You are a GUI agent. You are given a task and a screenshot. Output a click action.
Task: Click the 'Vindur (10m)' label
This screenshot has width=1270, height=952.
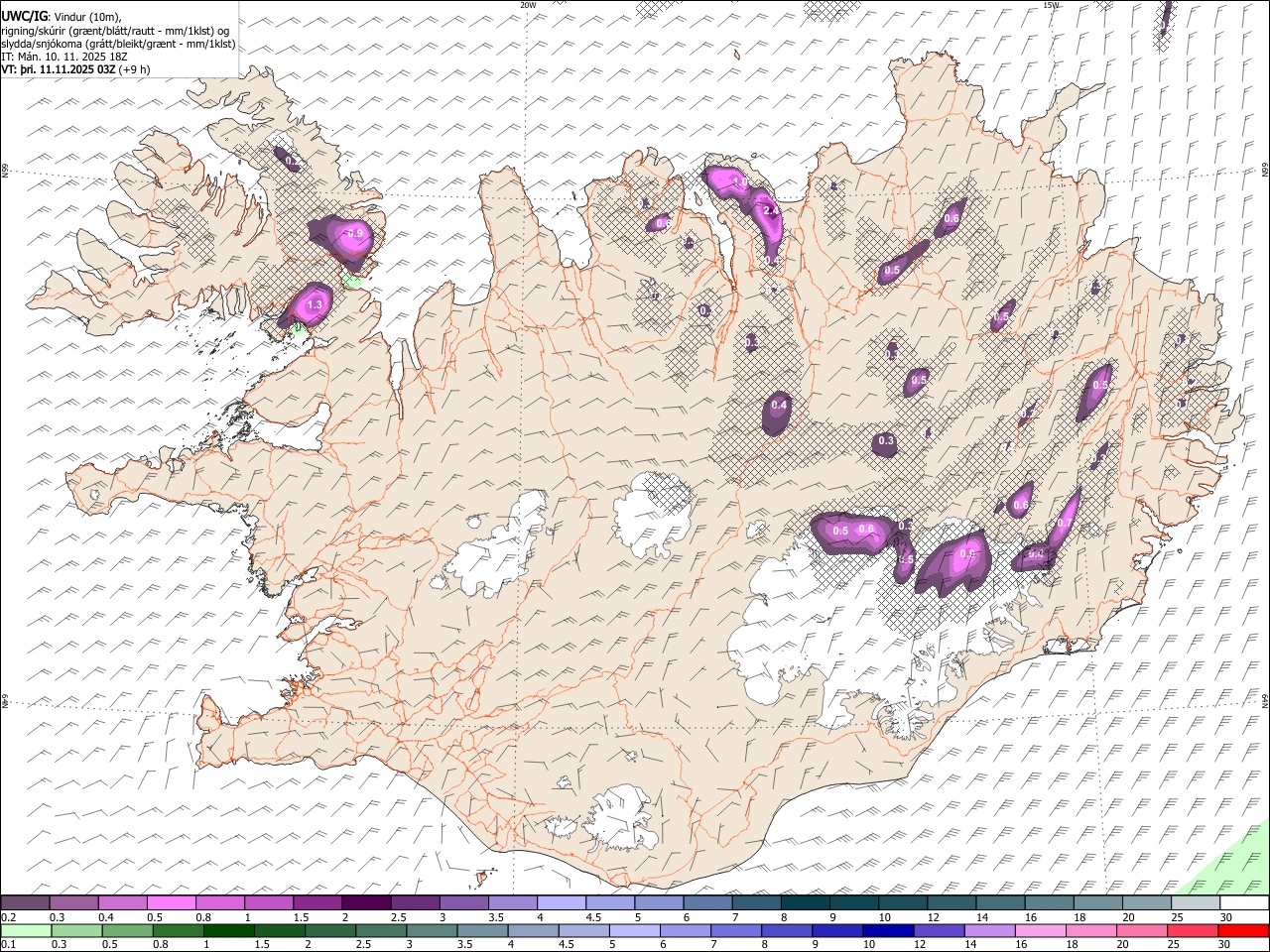coord(86,17)
